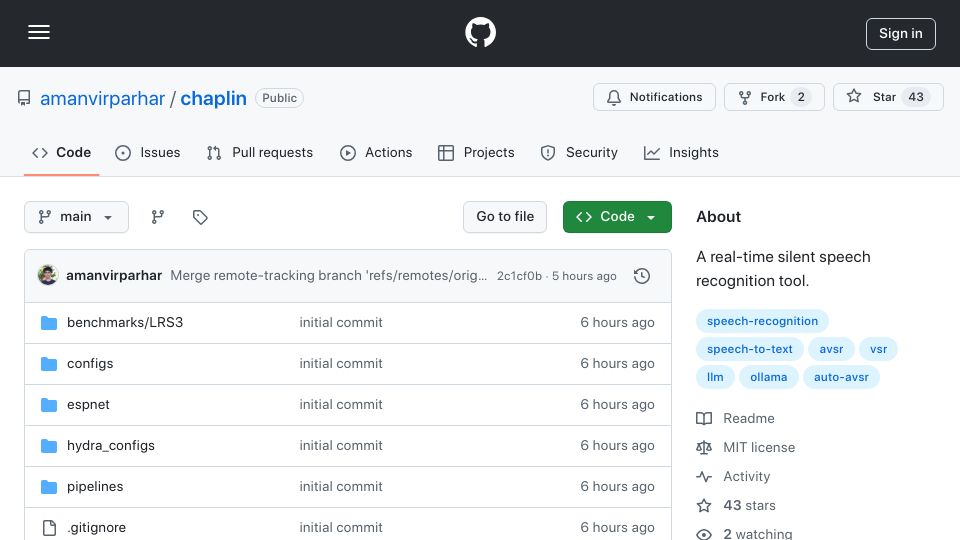The image size is (960, 540).
Task: Open initial commit message in pipelines row
Action: coord(341,487)
